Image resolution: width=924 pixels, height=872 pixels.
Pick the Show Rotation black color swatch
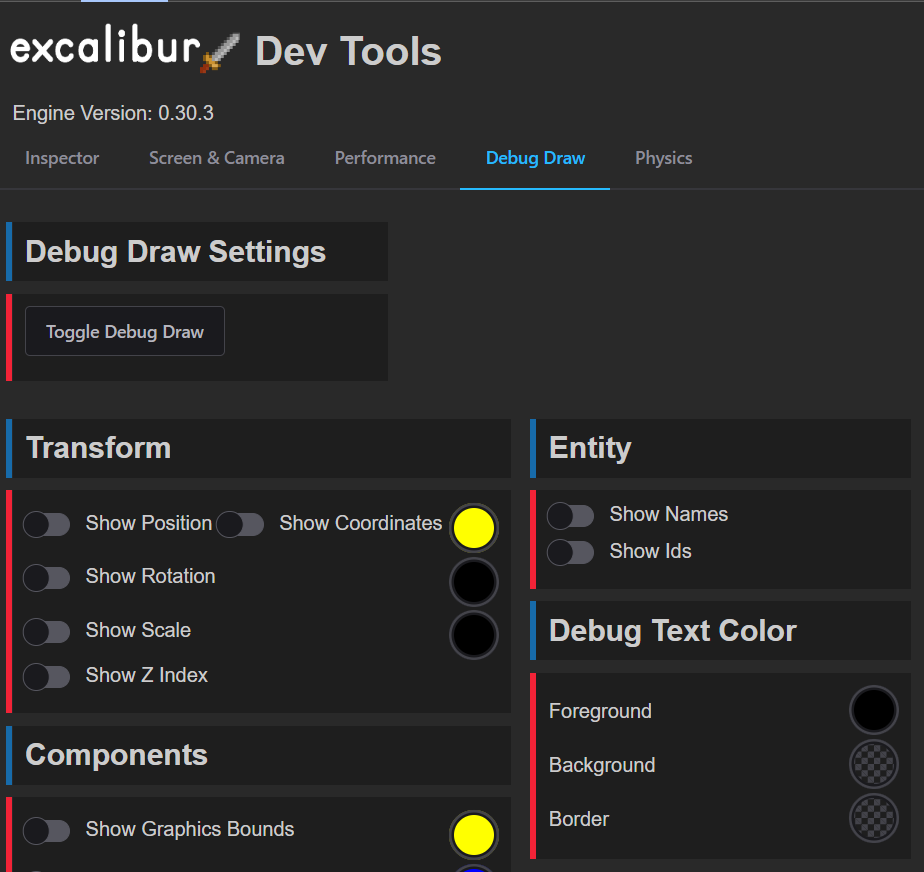click(x=473, y=581)
